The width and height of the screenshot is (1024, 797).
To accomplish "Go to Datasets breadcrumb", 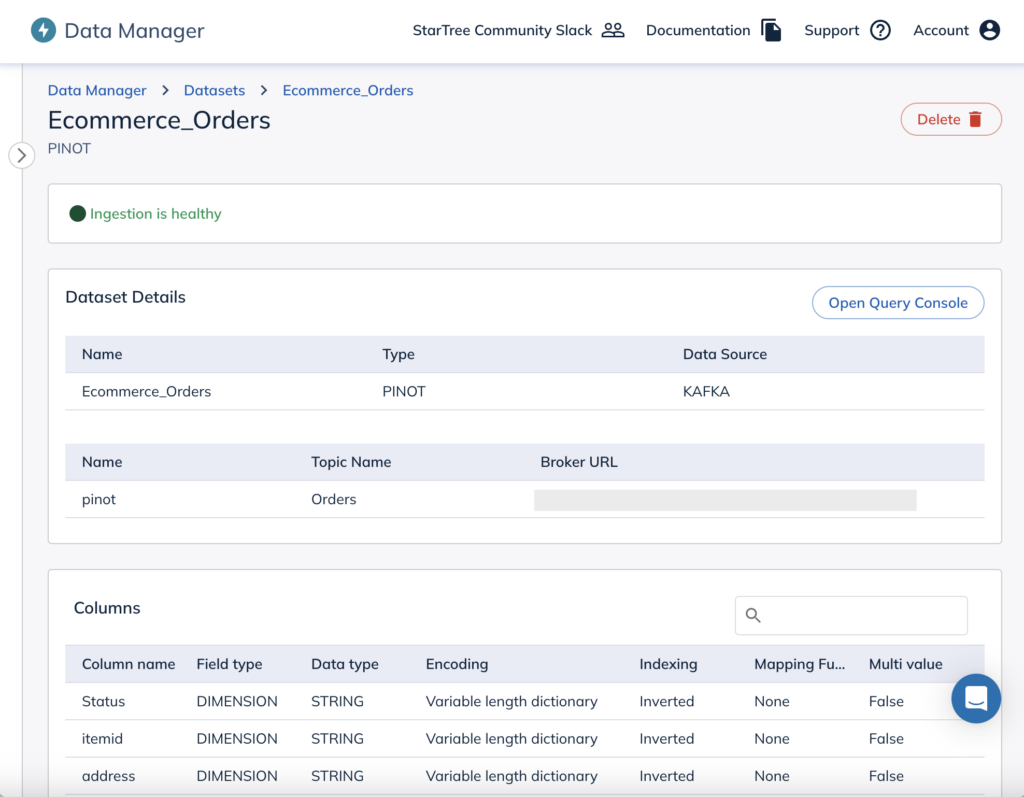I will [214, 90].
